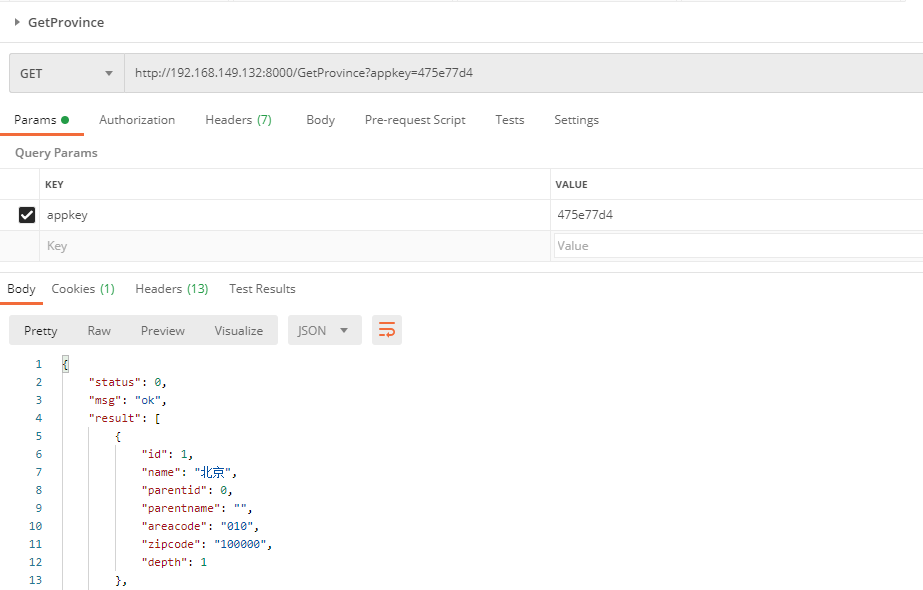Viewport: 923px width, 590px height.
Task: Open the request Headers (7) tab
Action: pos(238,120)
